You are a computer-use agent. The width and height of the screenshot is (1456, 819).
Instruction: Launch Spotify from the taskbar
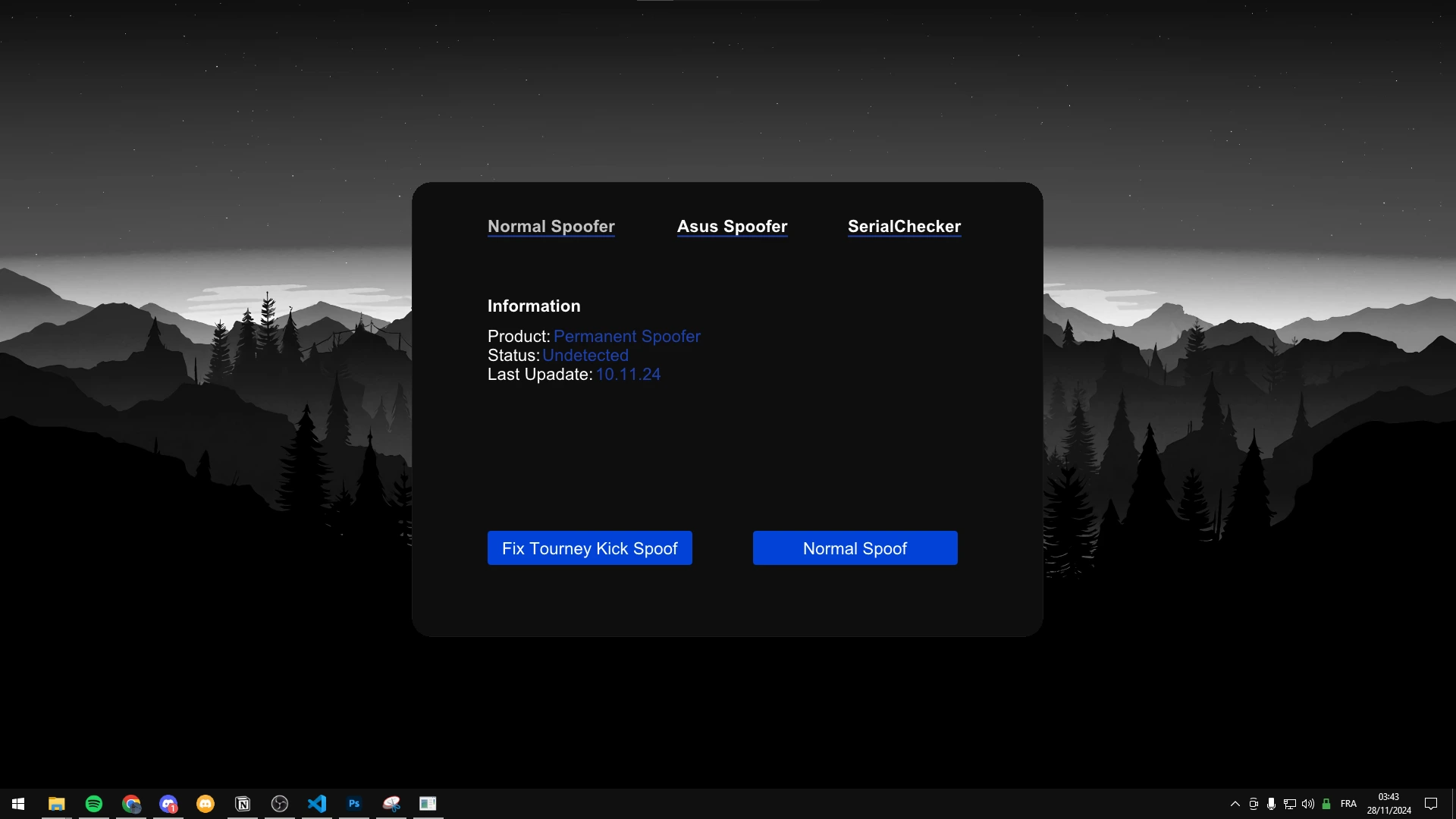94,804
